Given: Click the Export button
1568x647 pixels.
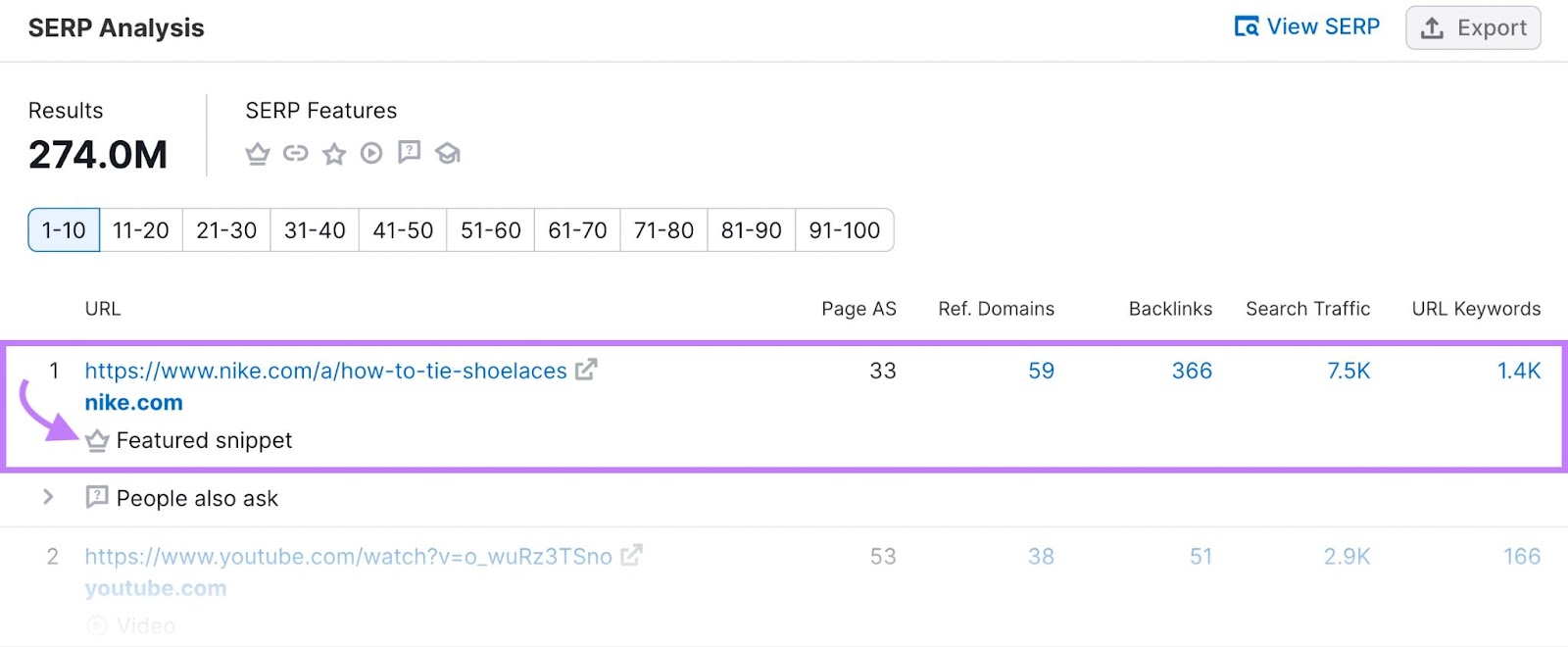Looking at the screenshot, I should 1473,27.
